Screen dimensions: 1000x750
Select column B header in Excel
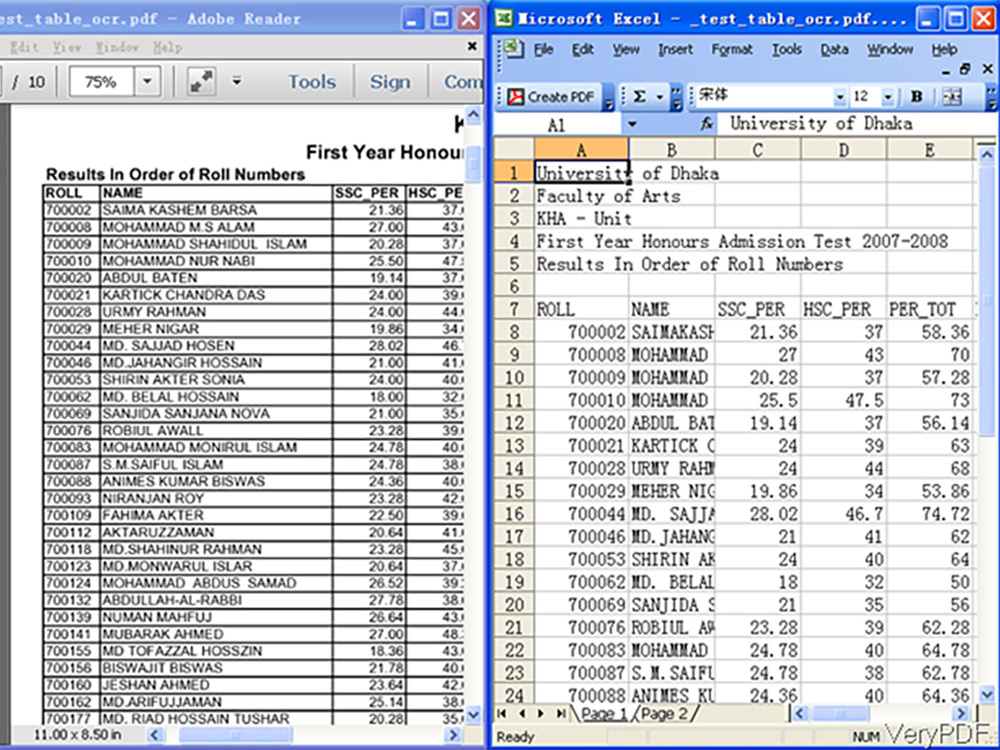click(x=672, y=150)
